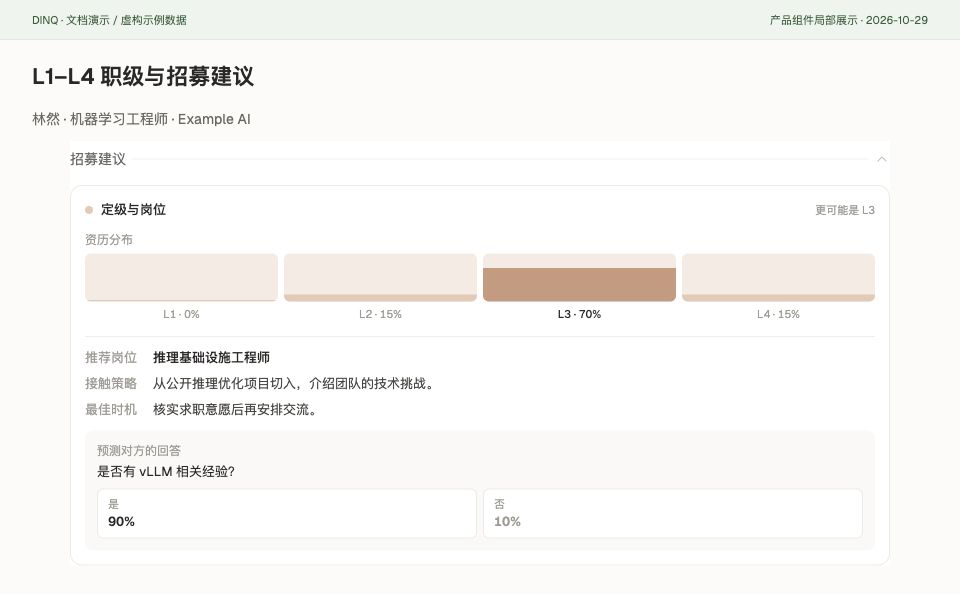Click the 资历分布 label
Screen dimensions: 960x594
(x=109, y=239)
